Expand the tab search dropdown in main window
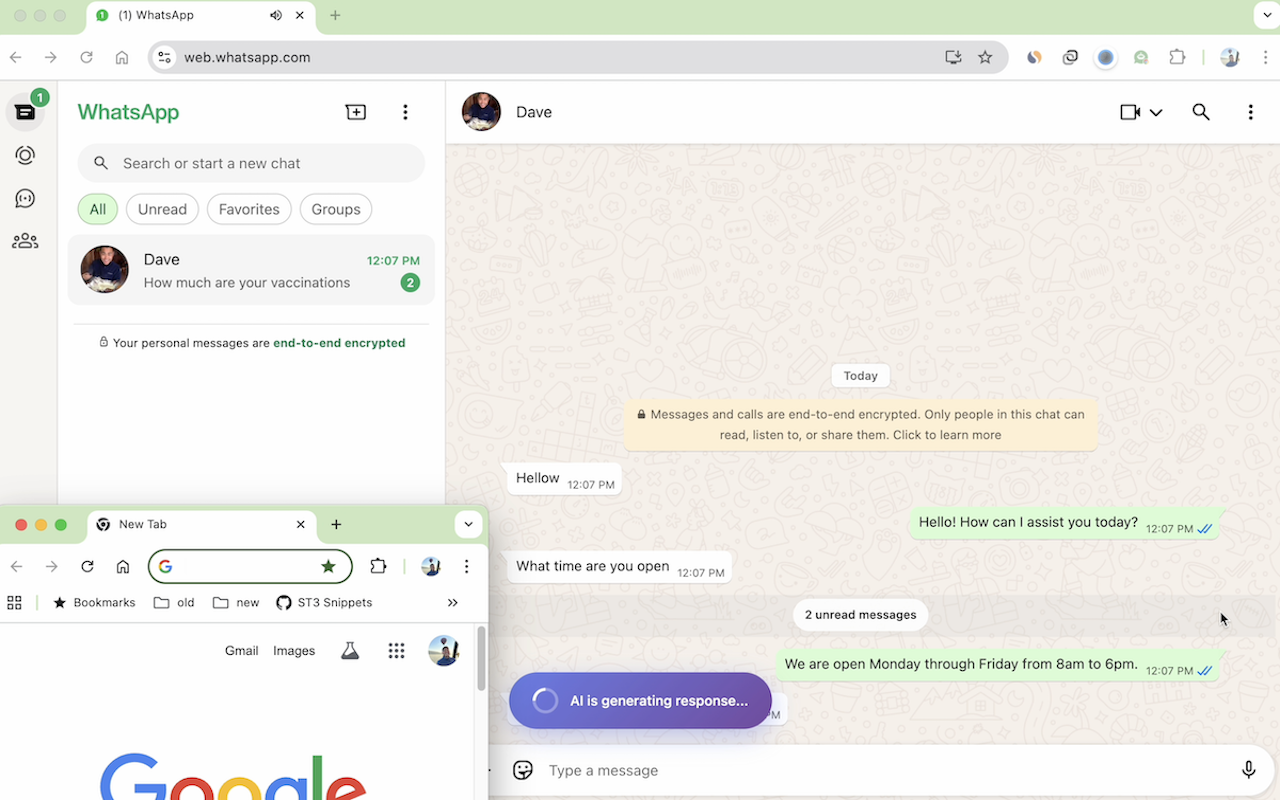Screen dimensions: 1280x800 [1266, 15]
